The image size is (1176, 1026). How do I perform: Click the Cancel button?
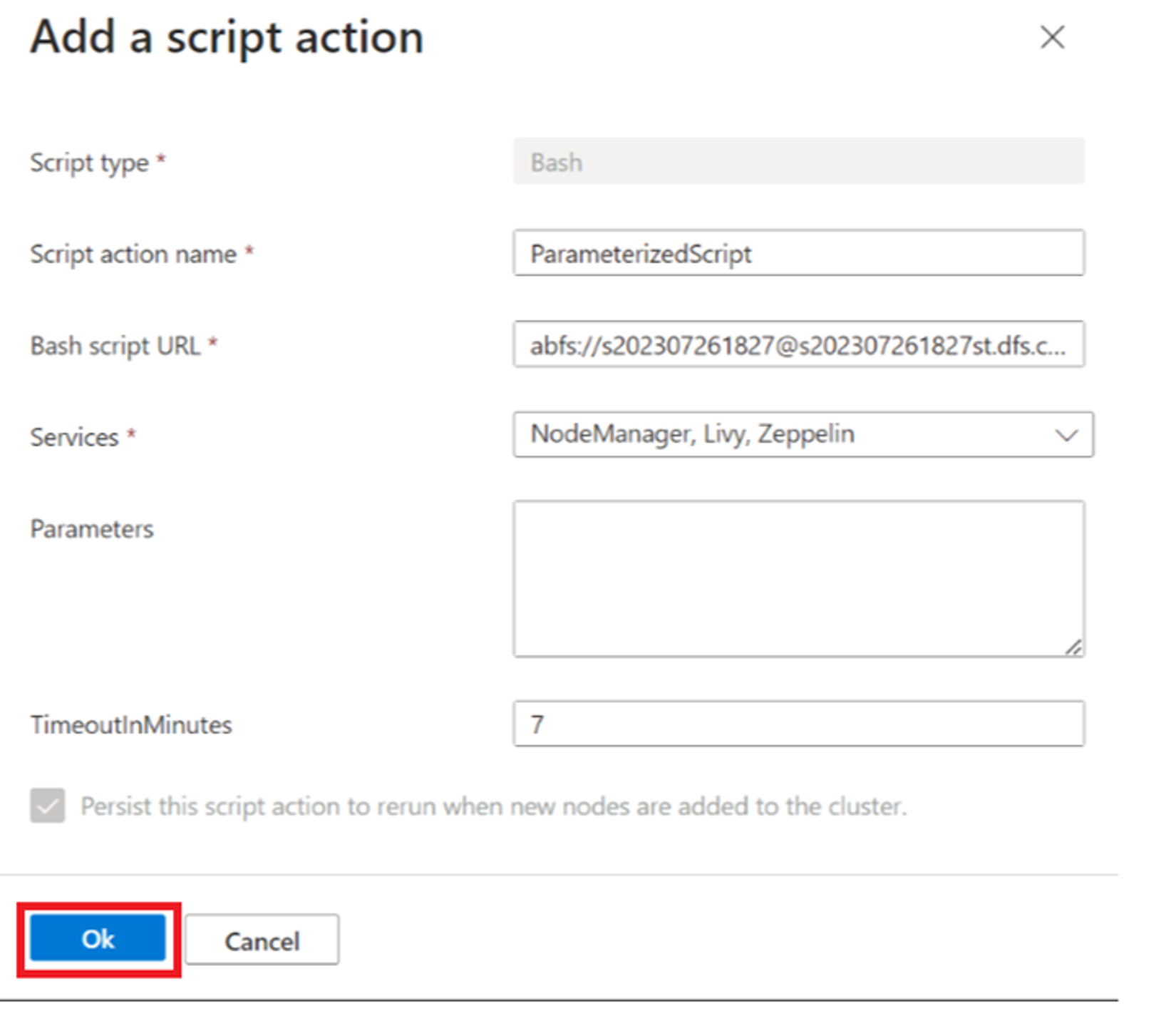[262, 940]
